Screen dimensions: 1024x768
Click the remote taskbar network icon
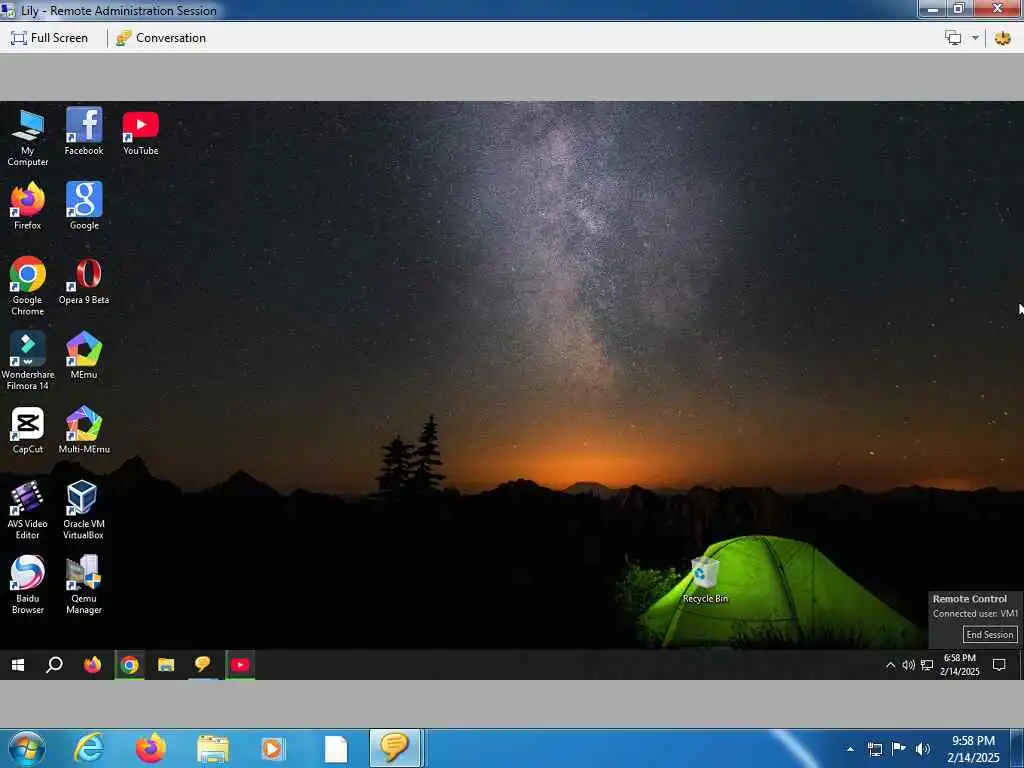point(927,665)
